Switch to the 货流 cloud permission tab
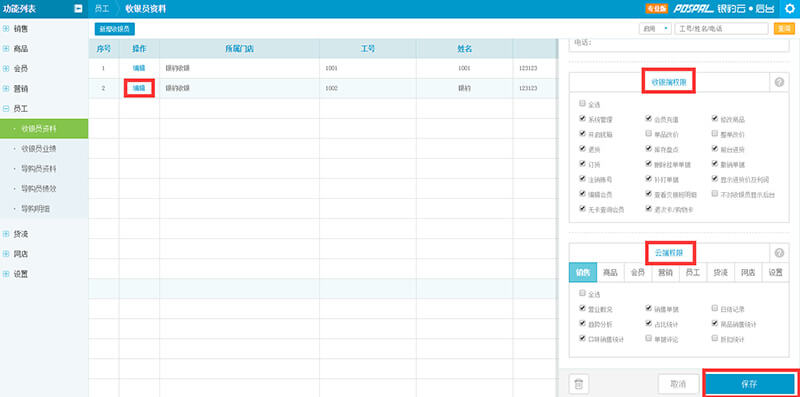Screen dimensions: 800x397 pyautogui.click(x=720, y=272)
